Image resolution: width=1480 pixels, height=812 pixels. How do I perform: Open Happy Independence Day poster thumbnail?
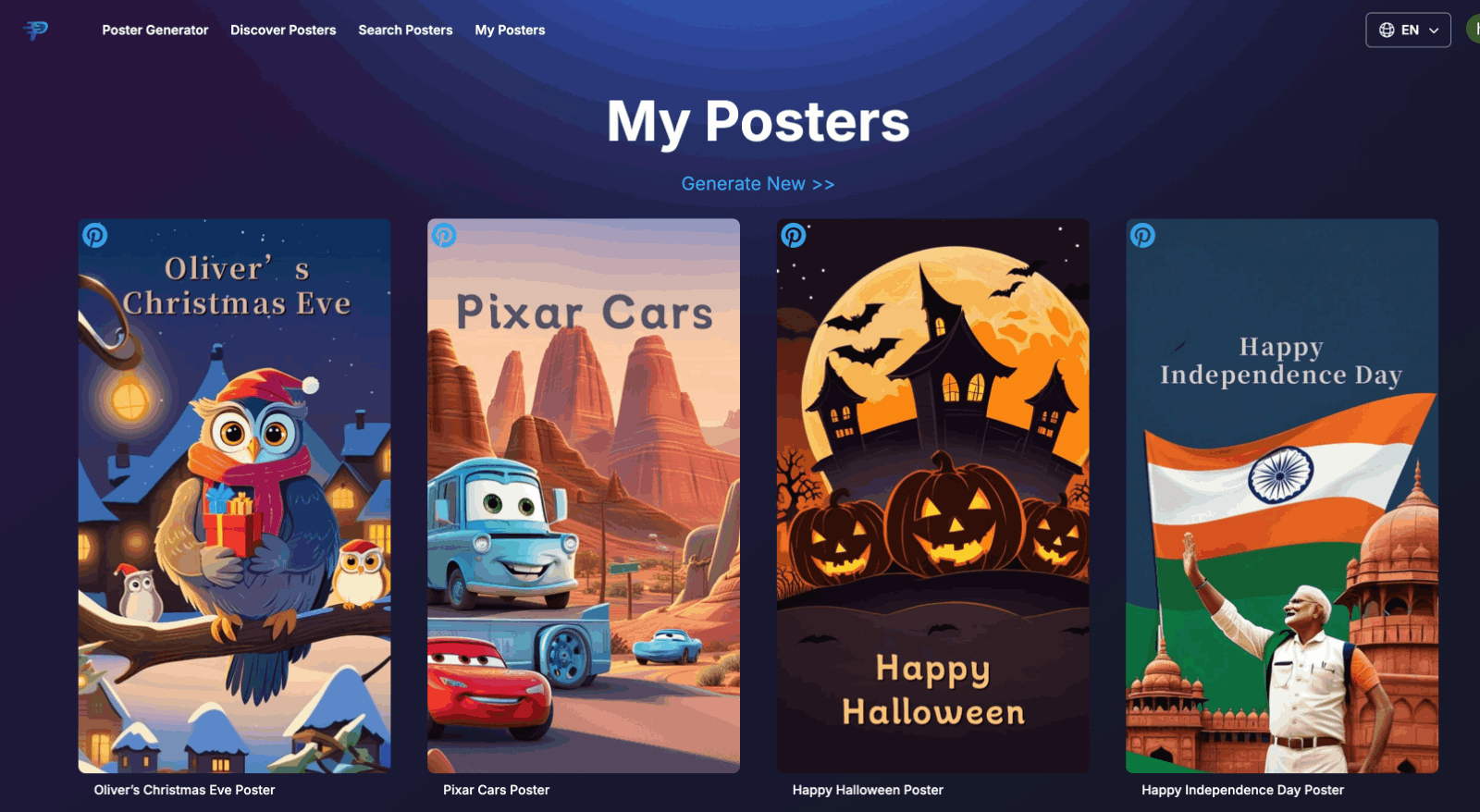1282,496
